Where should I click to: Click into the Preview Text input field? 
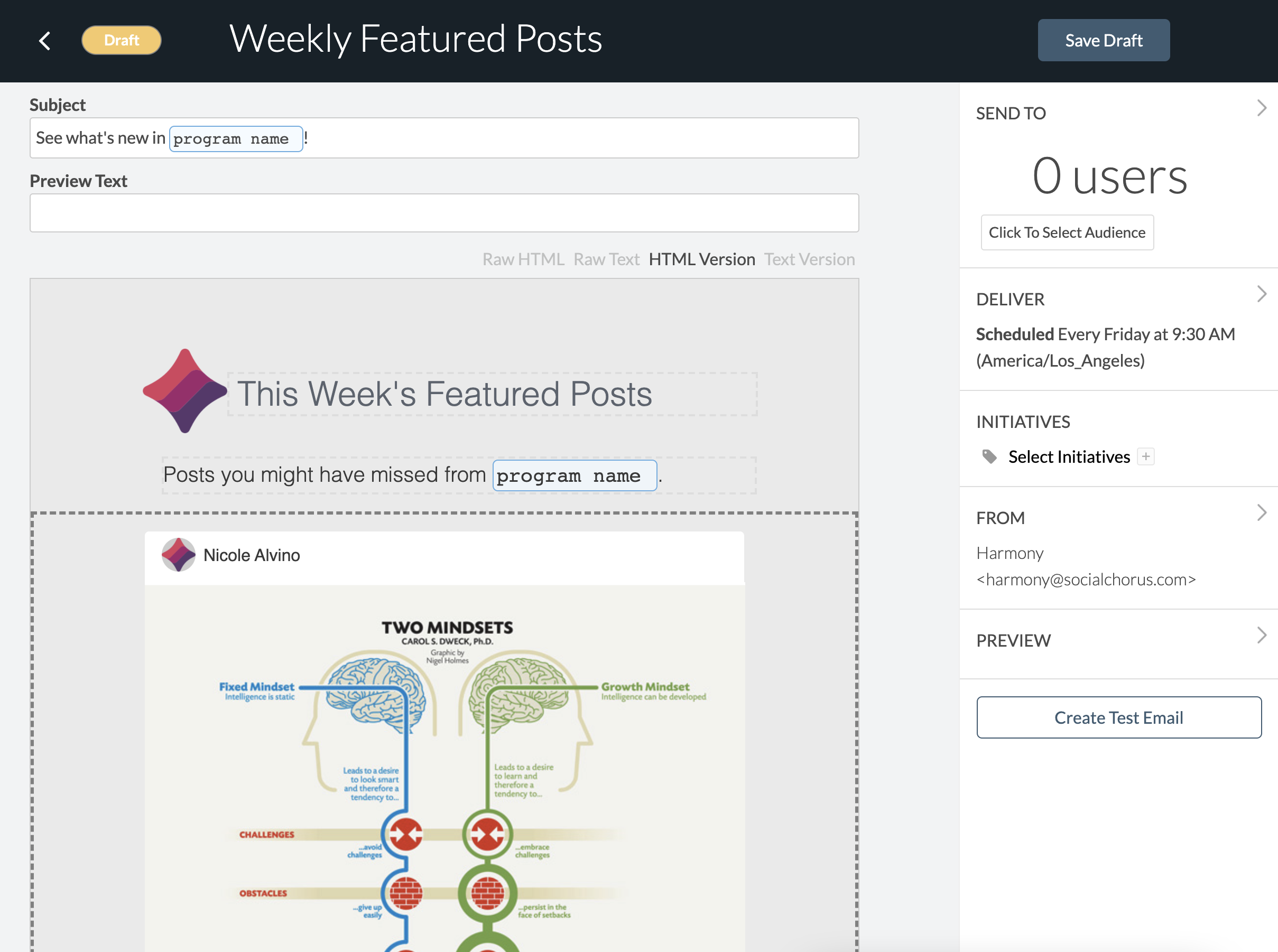click(x=444, y=213)
